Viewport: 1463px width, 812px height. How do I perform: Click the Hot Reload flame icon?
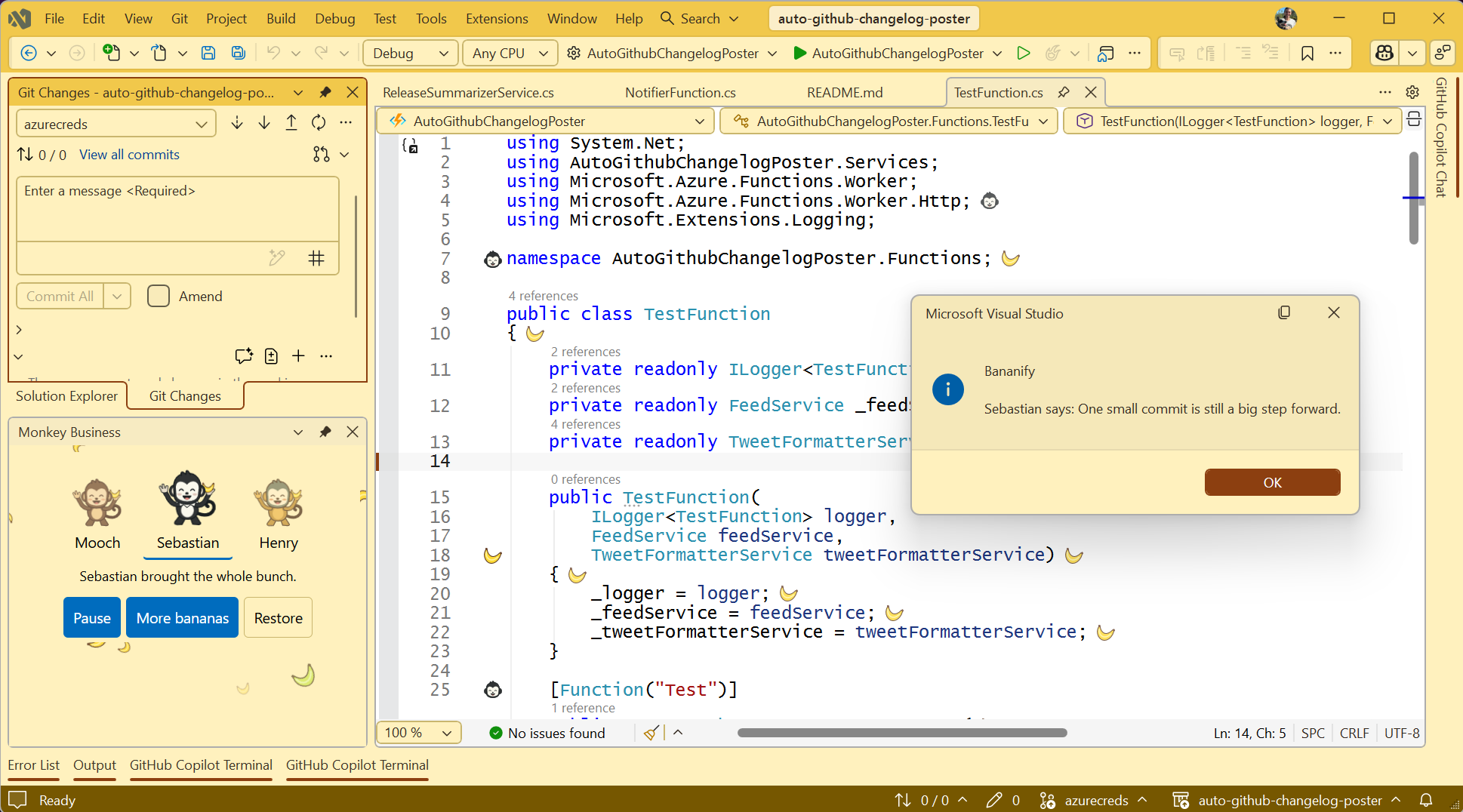tap(1052, 53)
